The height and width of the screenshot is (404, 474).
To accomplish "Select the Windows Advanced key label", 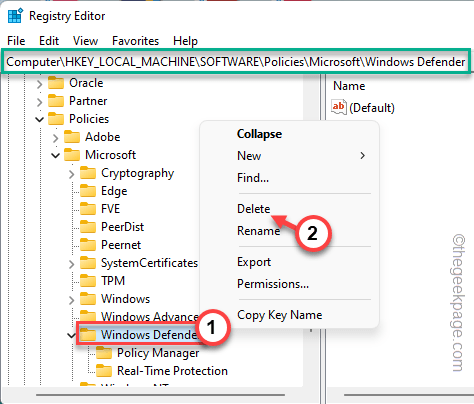I will pos(150,316).
